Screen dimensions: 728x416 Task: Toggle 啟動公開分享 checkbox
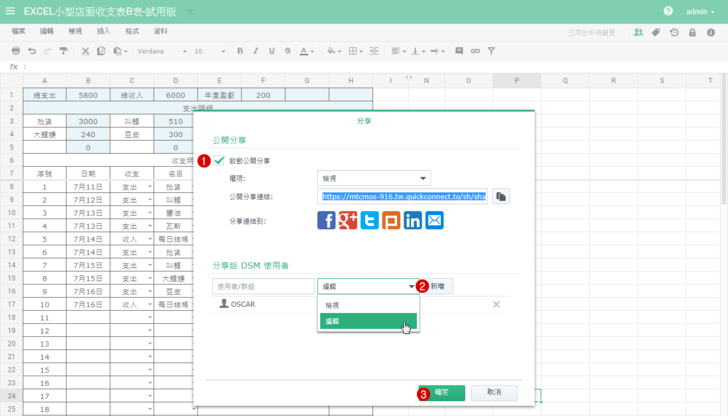click(220, 160)
